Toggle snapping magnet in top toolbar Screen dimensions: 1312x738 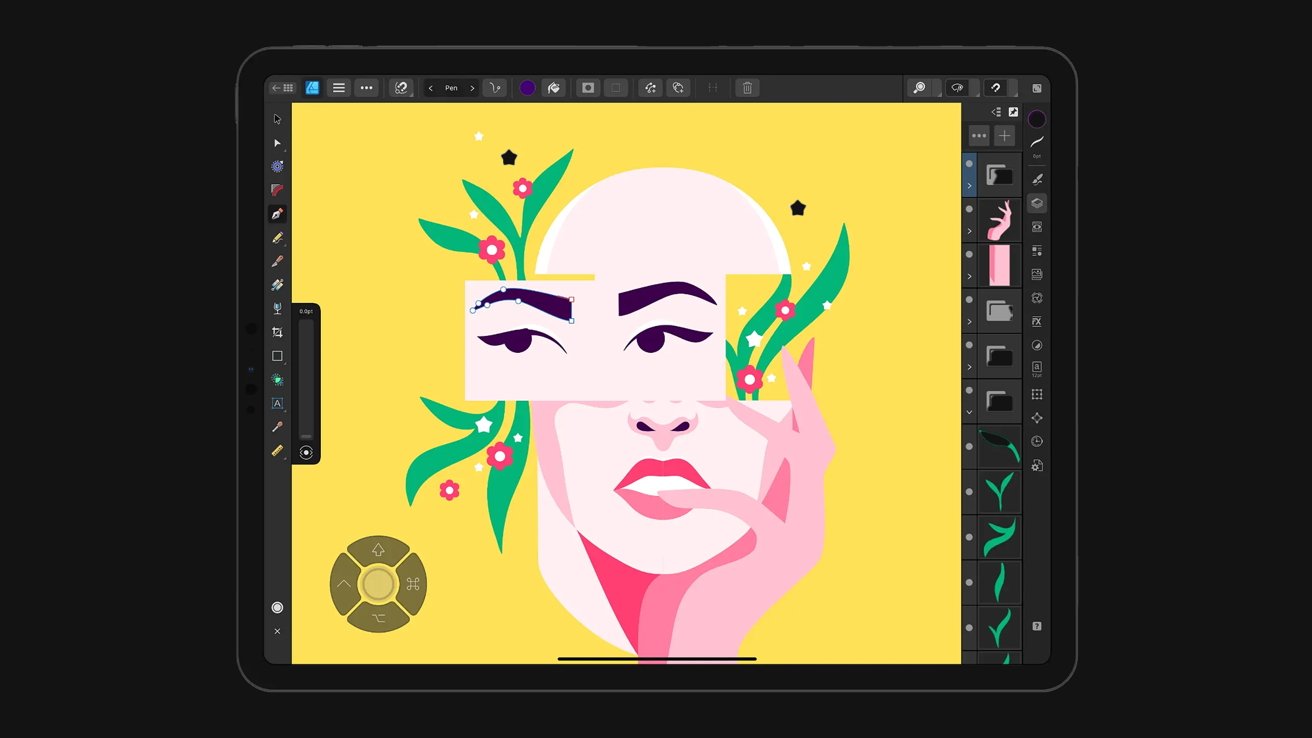click(x=995, y=88)
